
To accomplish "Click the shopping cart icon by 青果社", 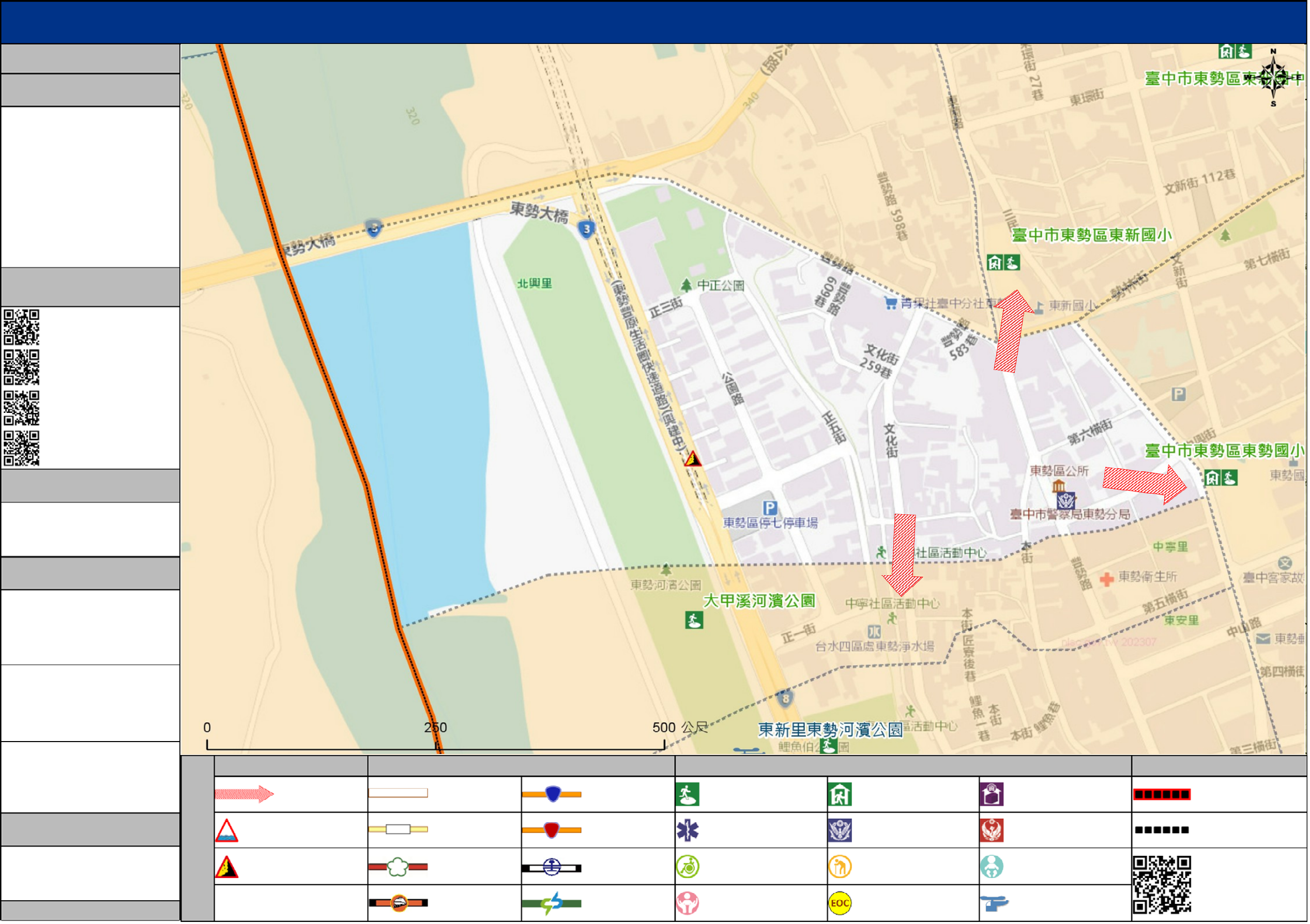I will pos(891,303).
